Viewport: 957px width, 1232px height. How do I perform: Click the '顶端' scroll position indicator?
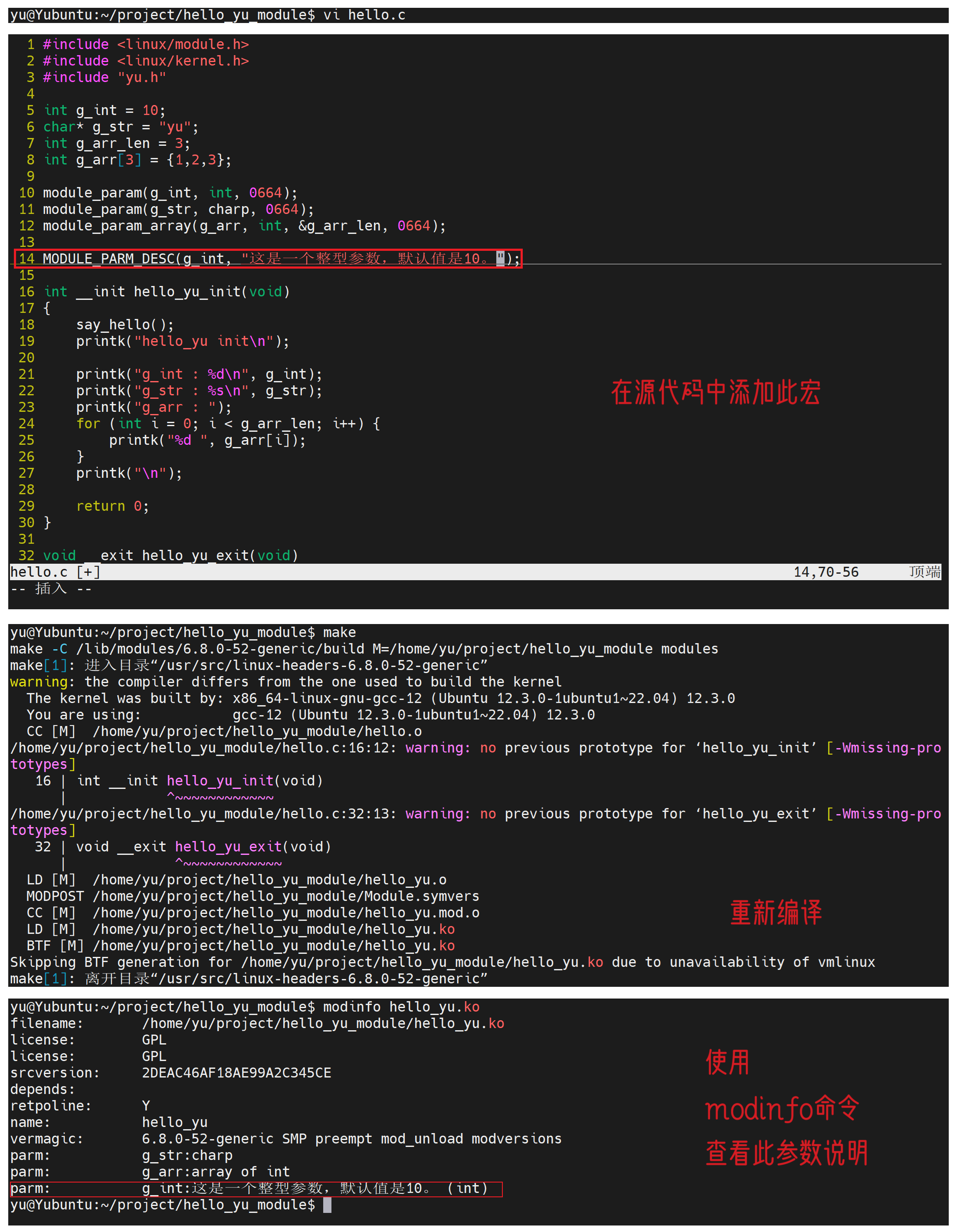coord(924,572)
